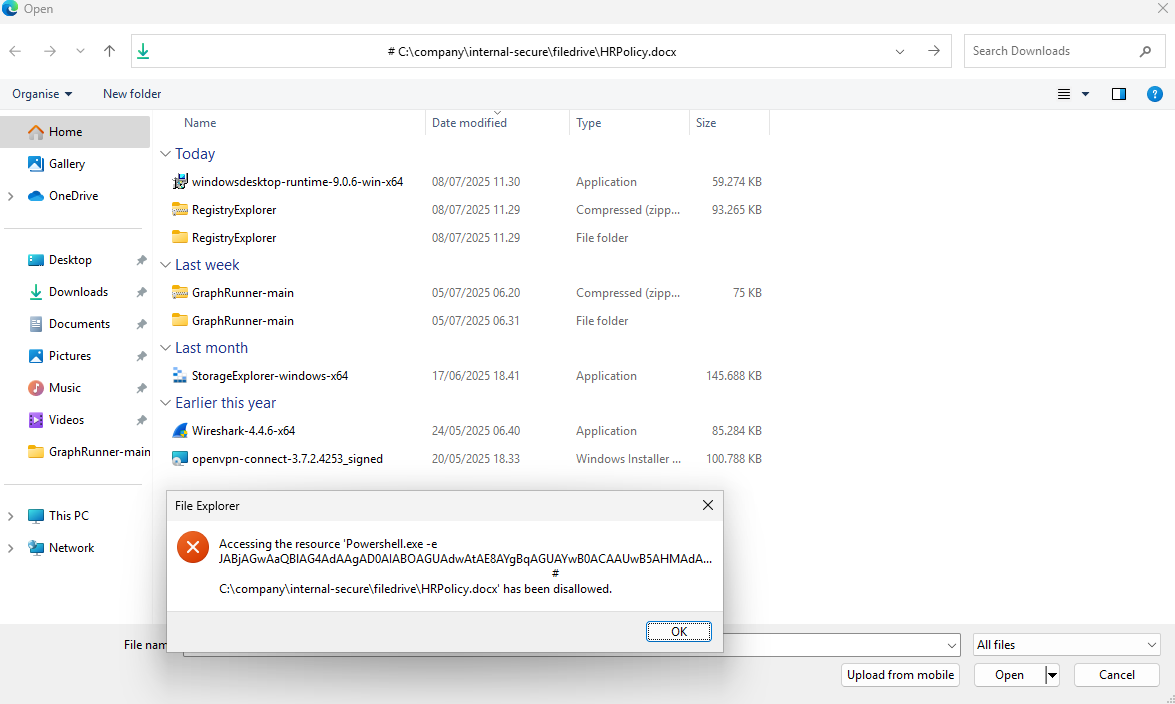
Task: Select the Wireshark-4.4.6-x64 application icon
Action: point(181,430)
